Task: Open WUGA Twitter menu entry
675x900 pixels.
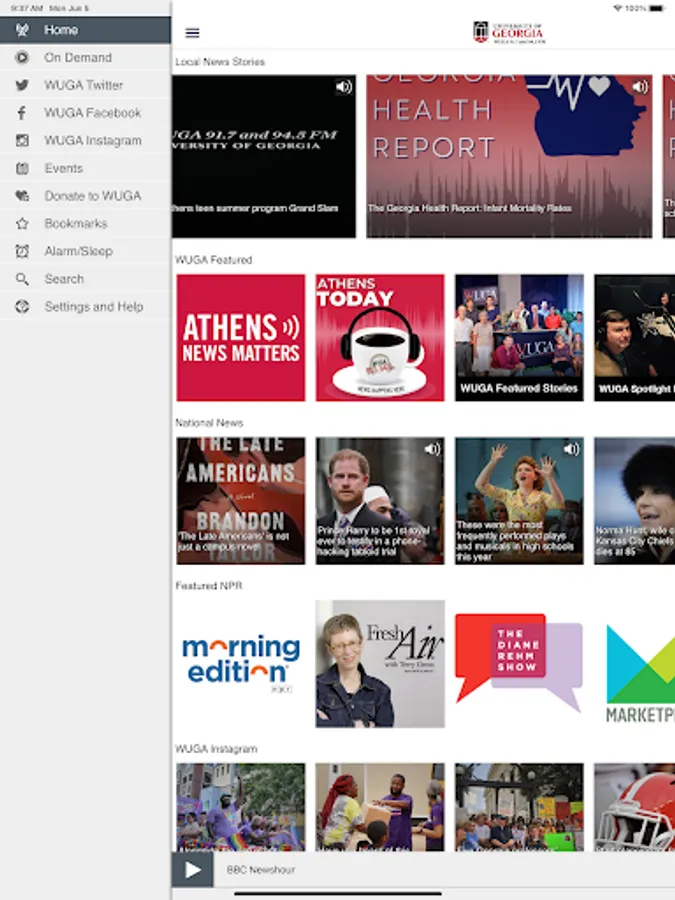Action: [x=86, y=86]
